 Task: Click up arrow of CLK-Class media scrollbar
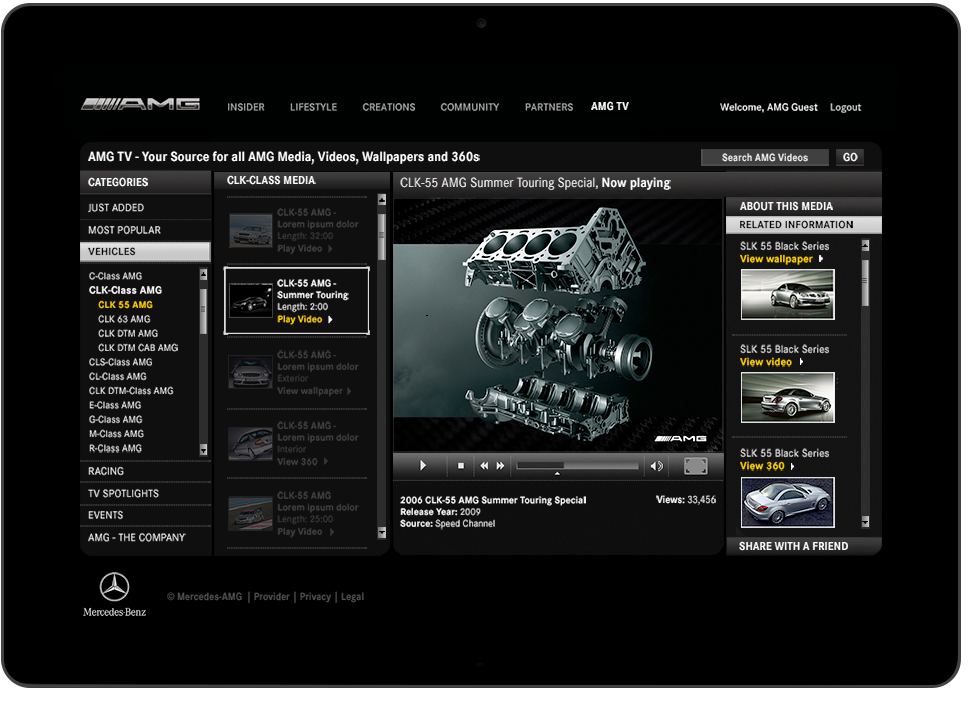tap(382, 200)
